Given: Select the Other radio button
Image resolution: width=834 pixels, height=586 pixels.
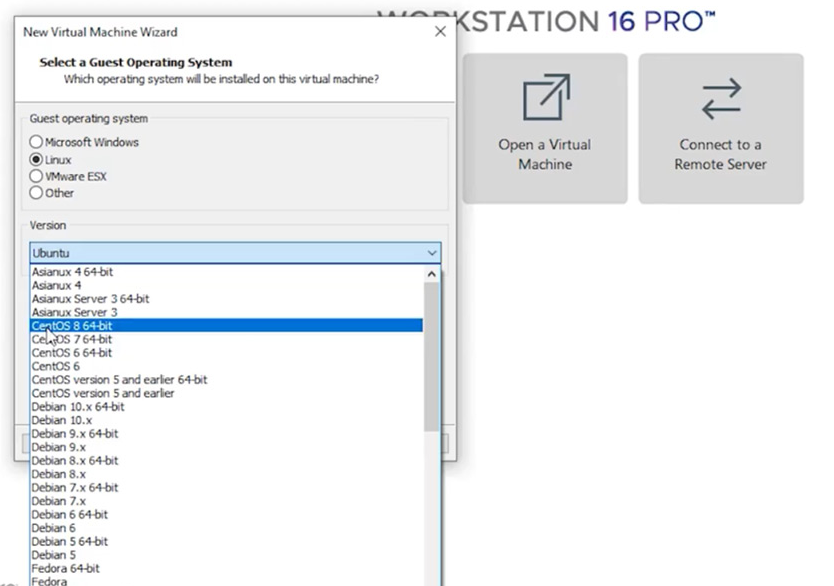Looking at the screenshot, I should point(36,192).
